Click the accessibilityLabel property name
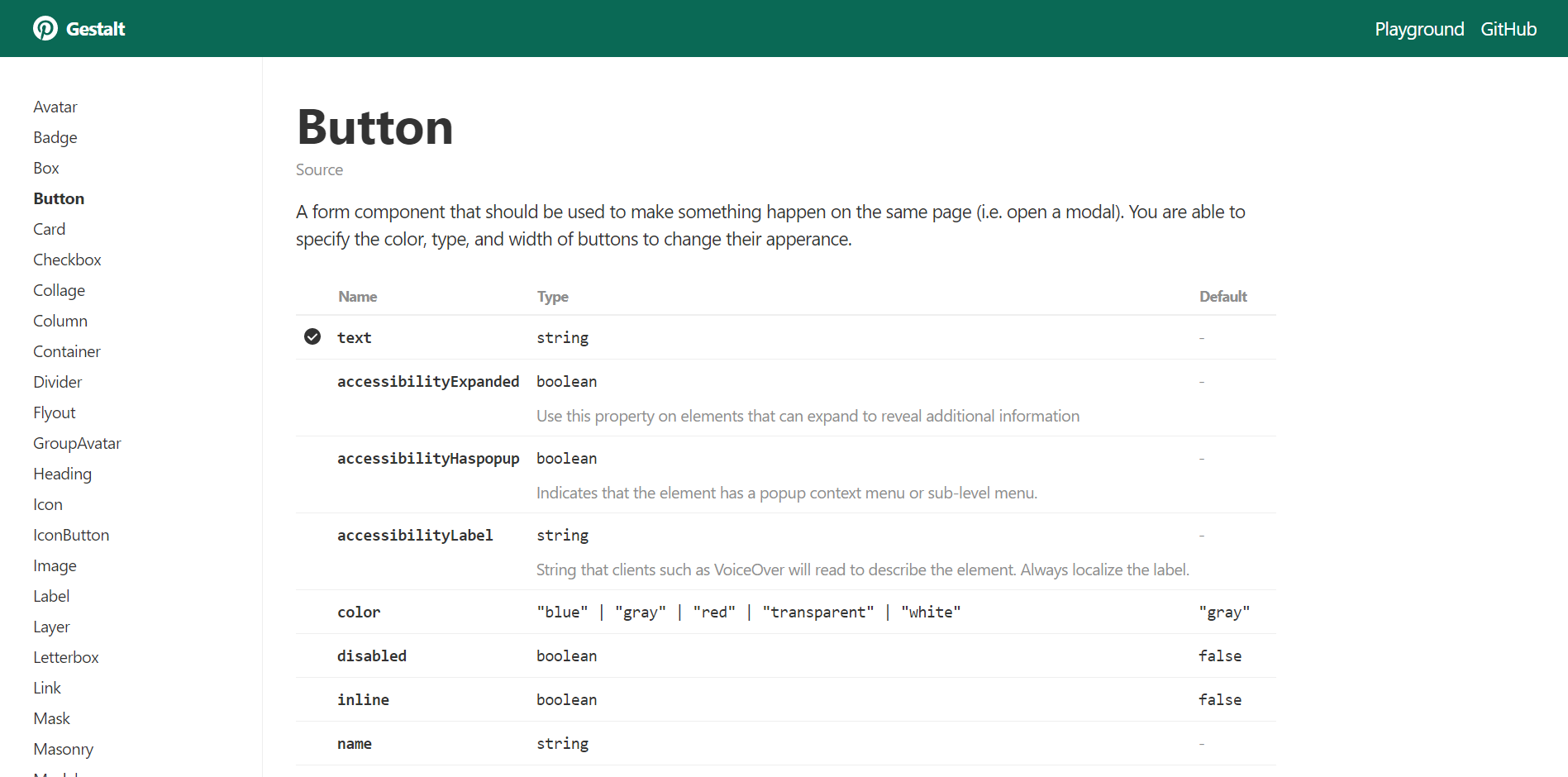Image resolution: width=1568 pixels, height=777 pixels. pyautogui.click(x=415, y=535)
